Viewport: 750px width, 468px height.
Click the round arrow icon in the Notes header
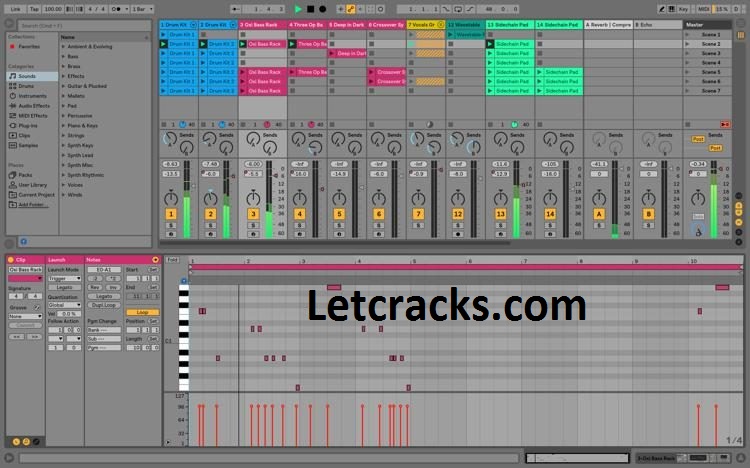point(155,260)
